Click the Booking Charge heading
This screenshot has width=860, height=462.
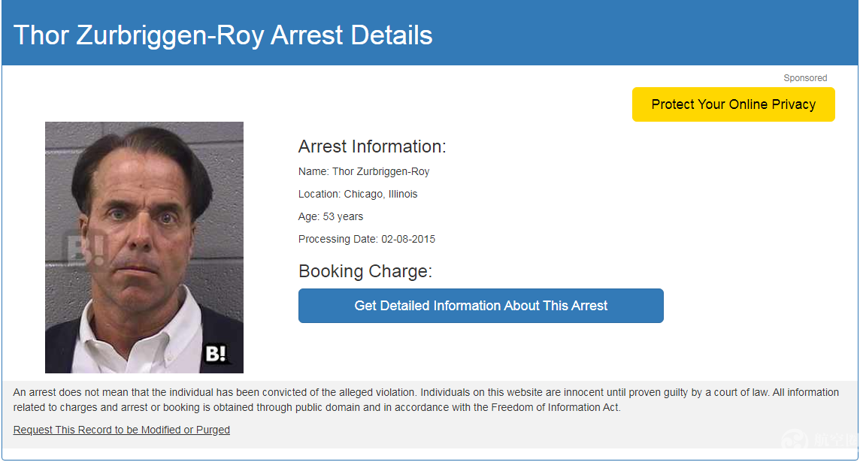(365, 271)
